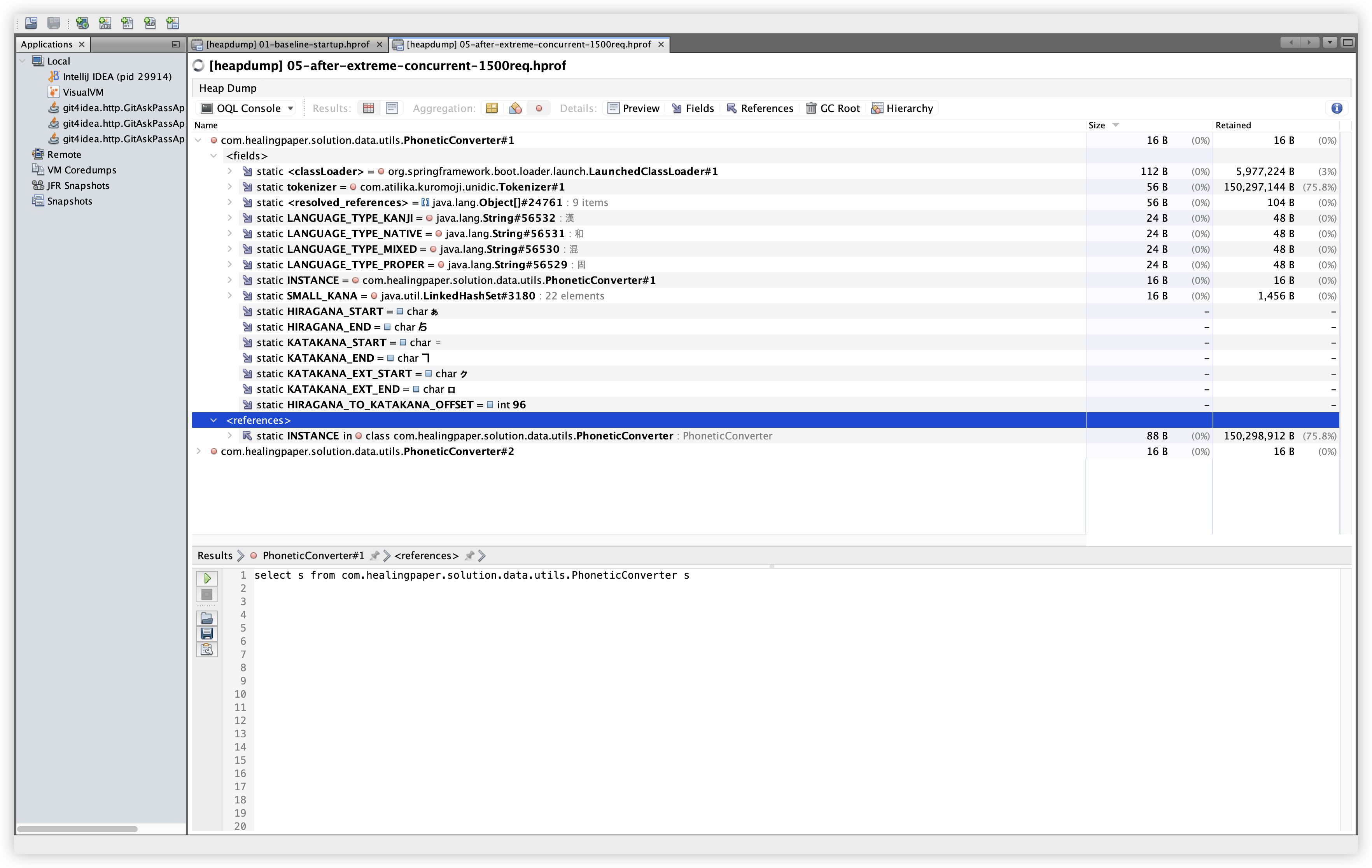The height and width of the screenshot is (868, 1372).
Task: Select the Applications panel tab
Action: 47,44
